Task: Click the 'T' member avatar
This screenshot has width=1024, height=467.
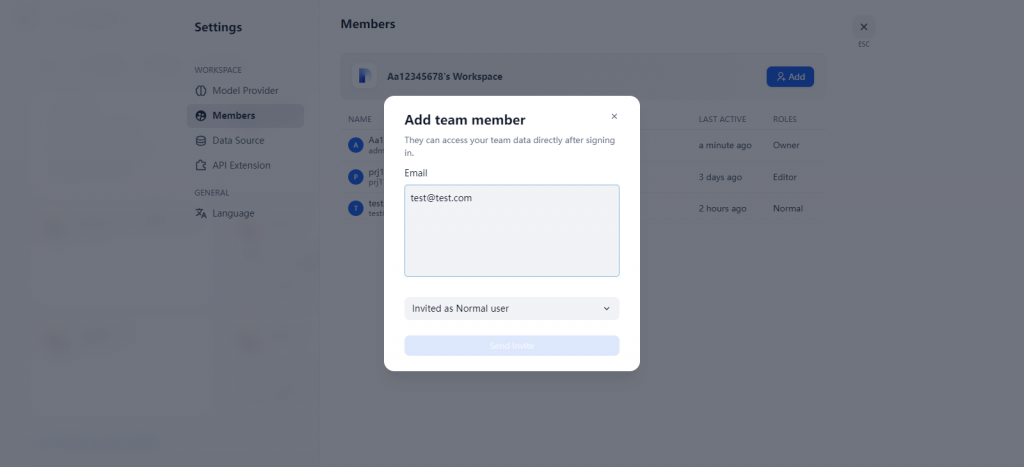Action: pyautogui.click(x=355, y=208)
